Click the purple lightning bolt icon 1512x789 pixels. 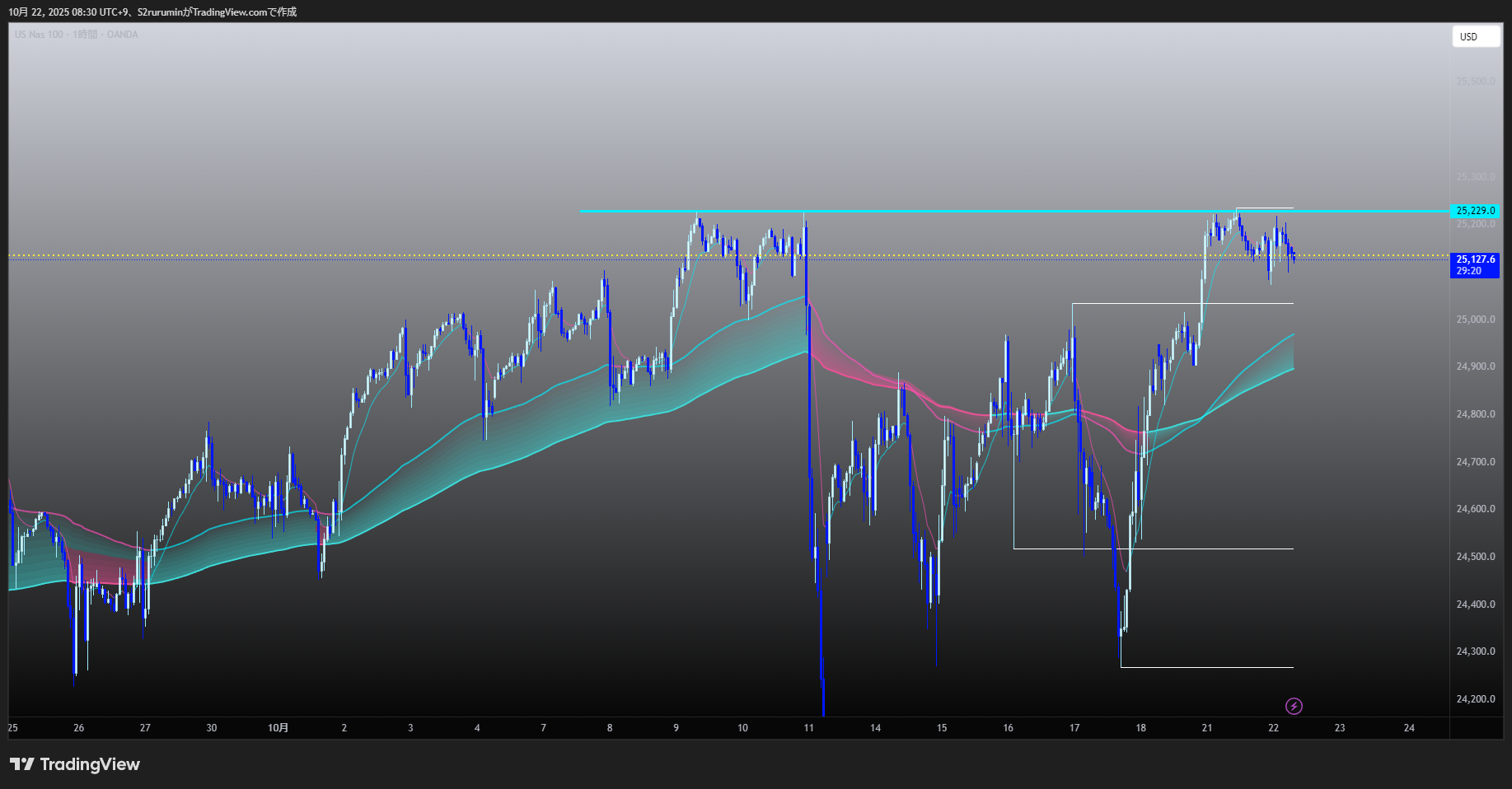(x=1294, y=706)
